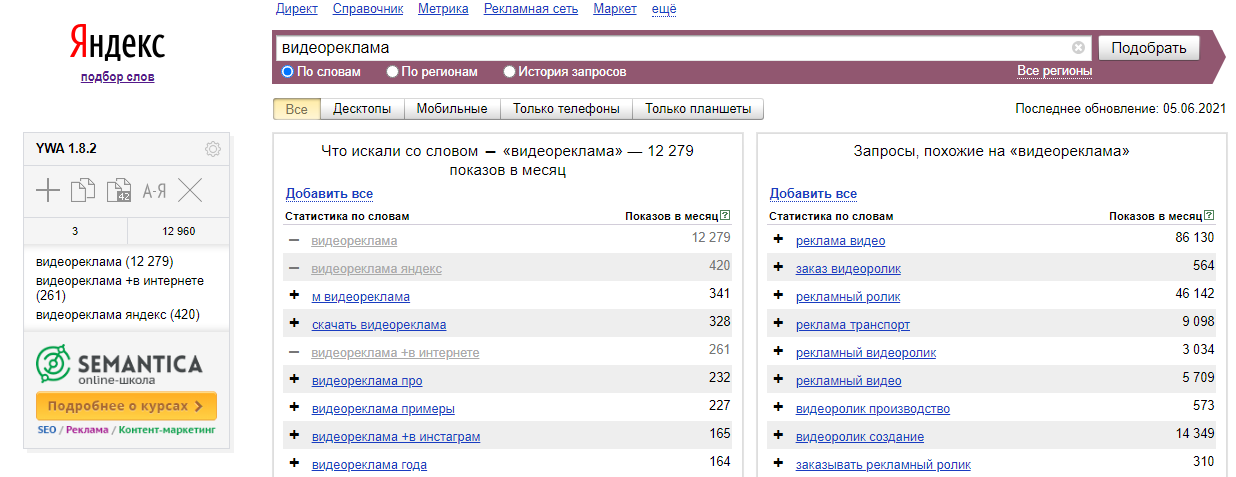The height and width of the screenshot is (477, 1236).
Task: Add 'скачать видеореклама' with its plus icon
Action: [x=294, y=323]
